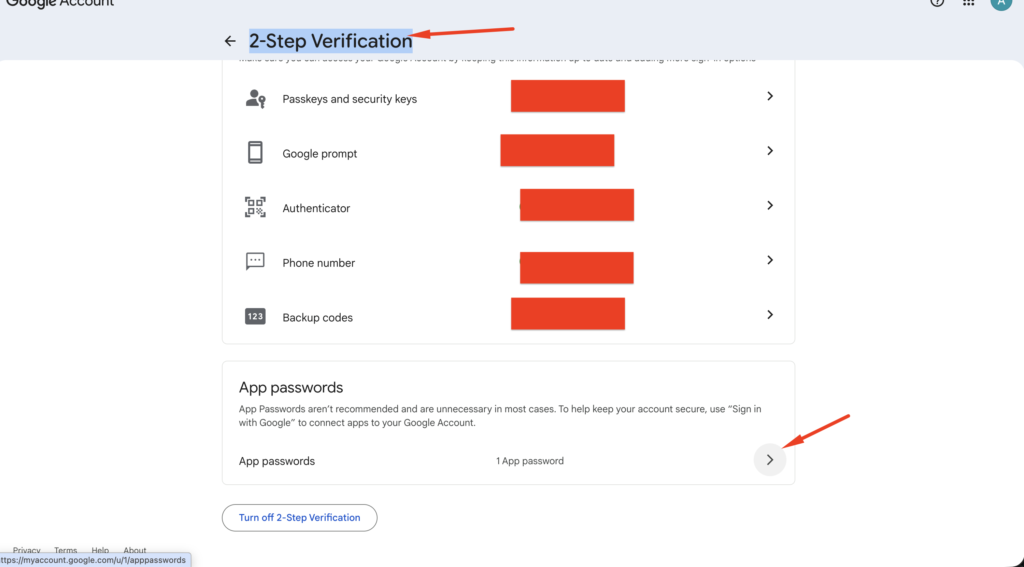Click the help icon in top bar

937,3
